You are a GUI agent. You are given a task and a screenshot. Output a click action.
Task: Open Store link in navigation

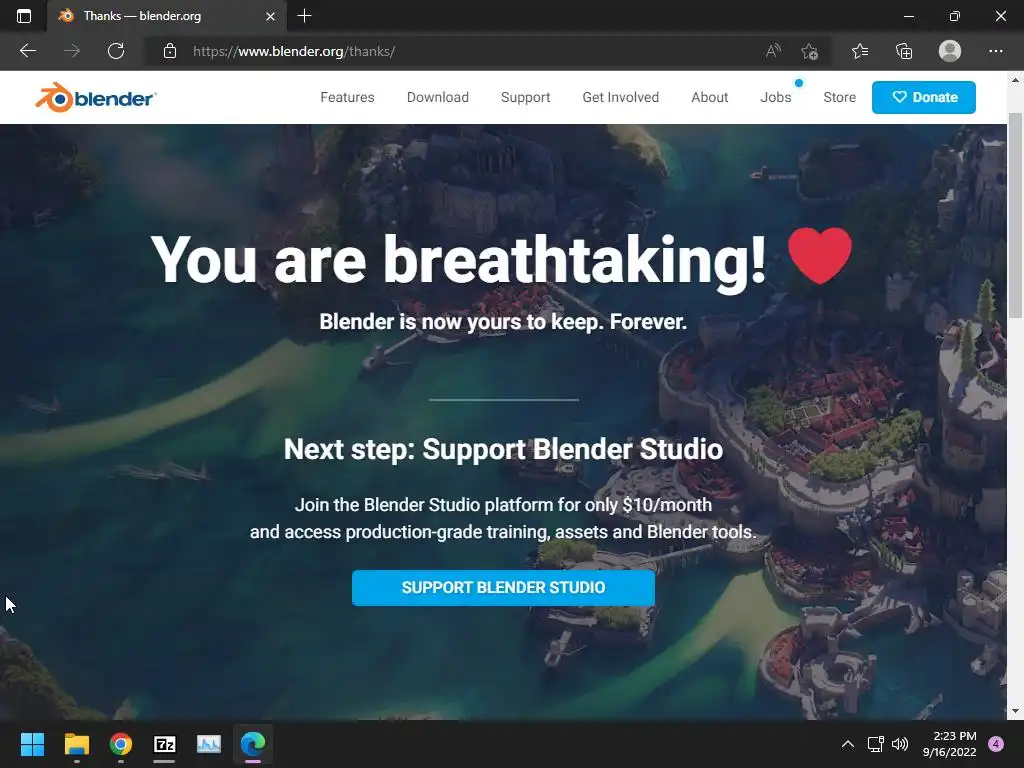839,97
